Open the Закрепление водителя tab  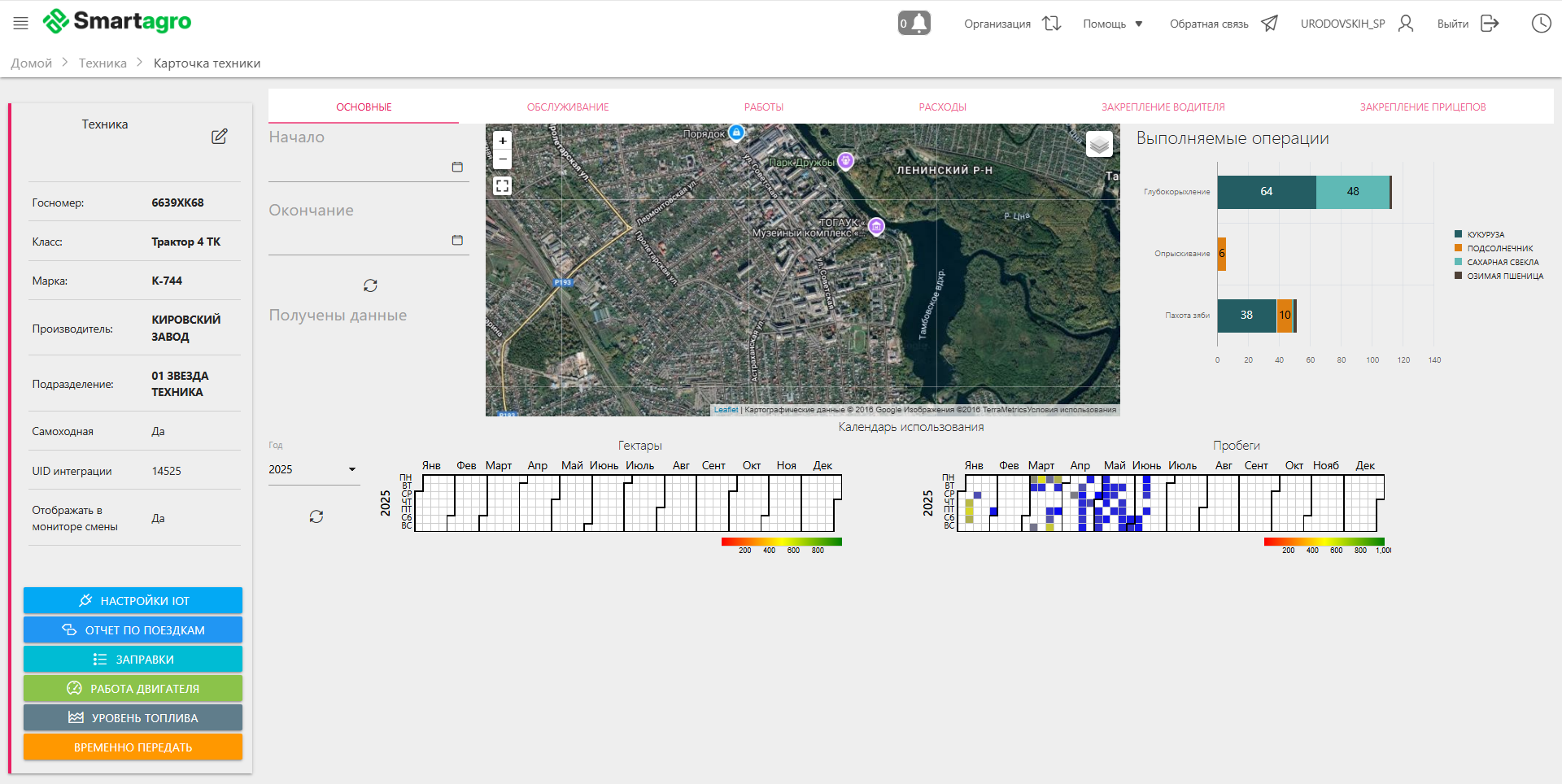(x=1163, y=107)
